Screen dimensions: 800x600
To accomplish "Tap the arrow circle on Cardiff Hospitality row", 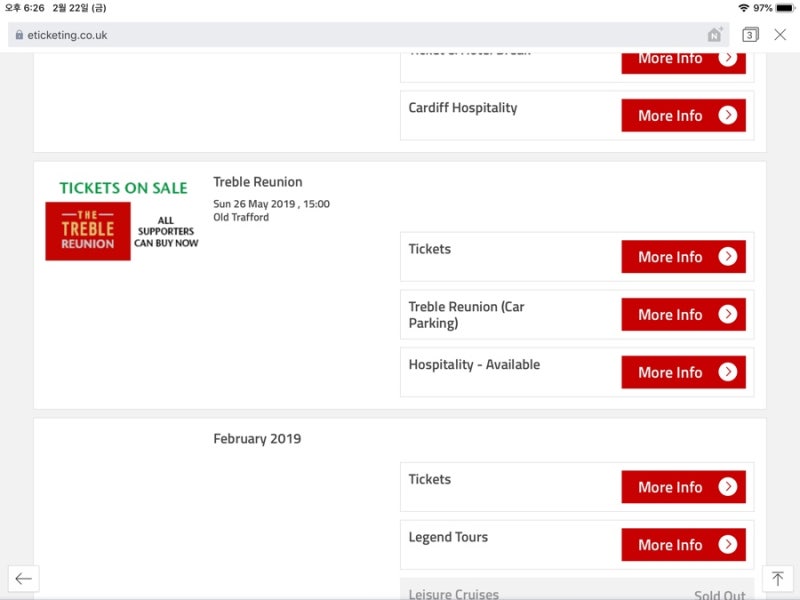I will 728,115.
